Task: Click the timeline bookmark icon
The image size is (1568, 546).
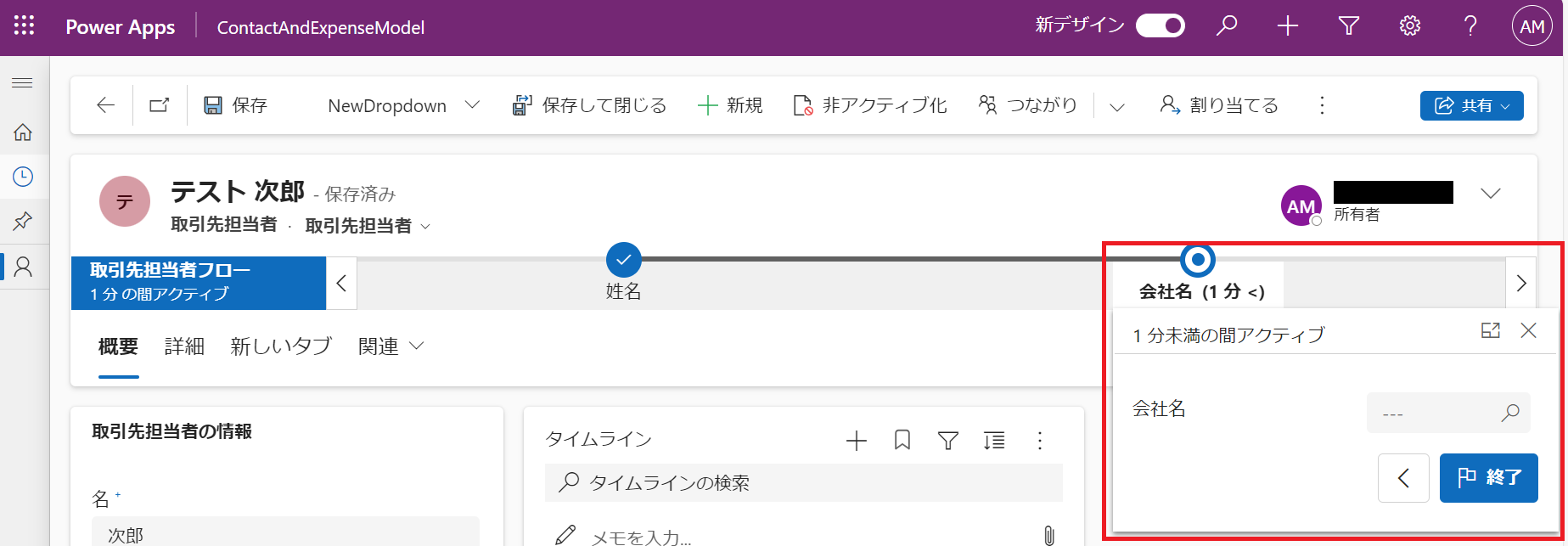Action: (902, 440)
